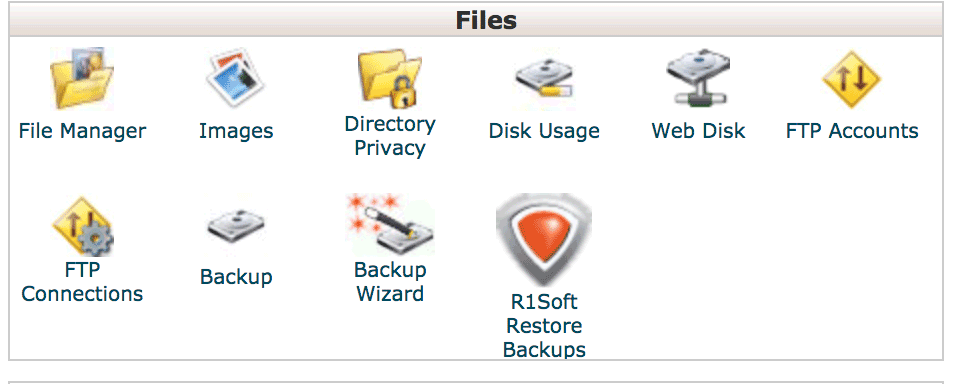Image resolution: width=968 pixels, height=384 pixels.
Task: Open the Web Disk text link
Action: pyautogui.click(x=698, y=131)
